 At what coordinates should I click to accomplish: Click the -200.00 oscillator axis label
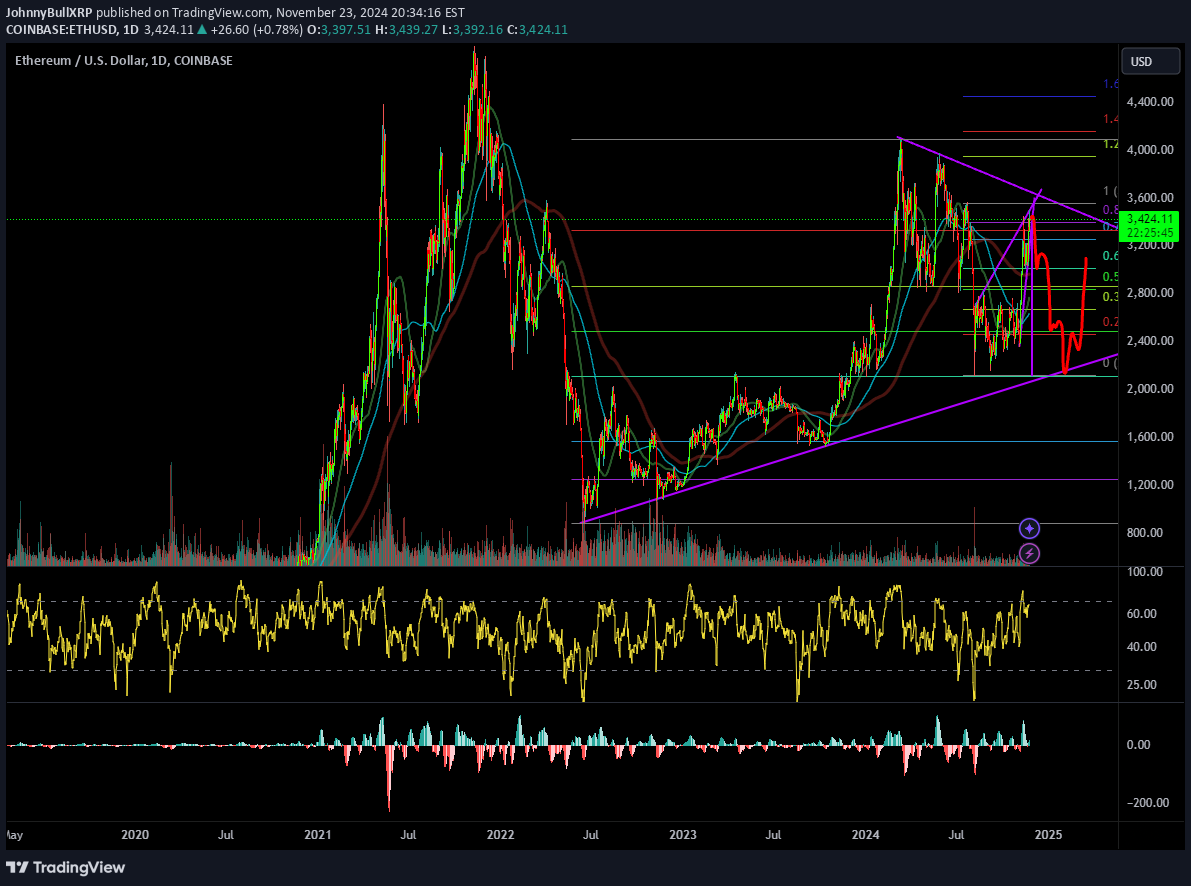[x=1147, y=802]
